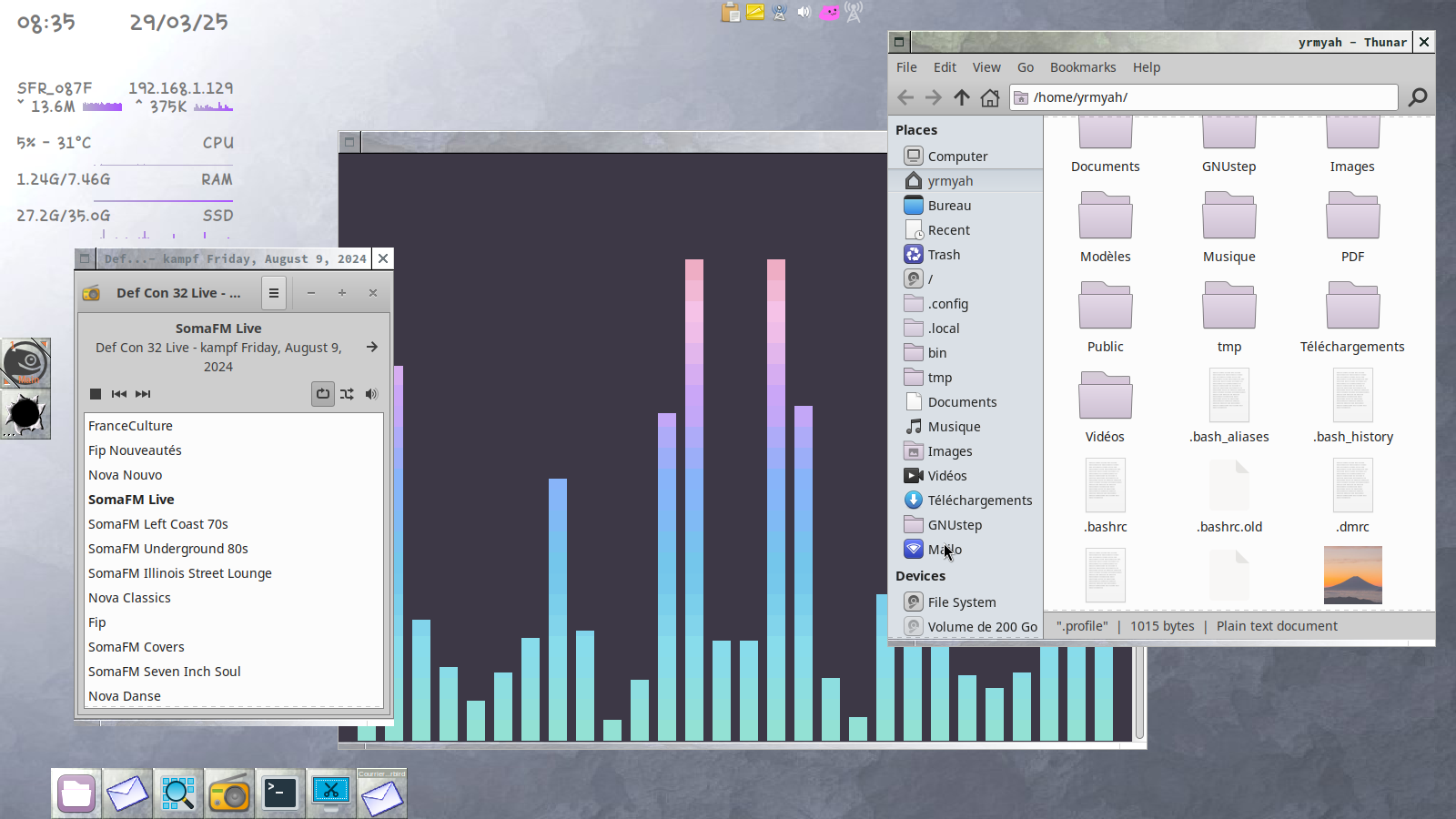
Task: Go to the previous radio station
Action: point(118,394)
